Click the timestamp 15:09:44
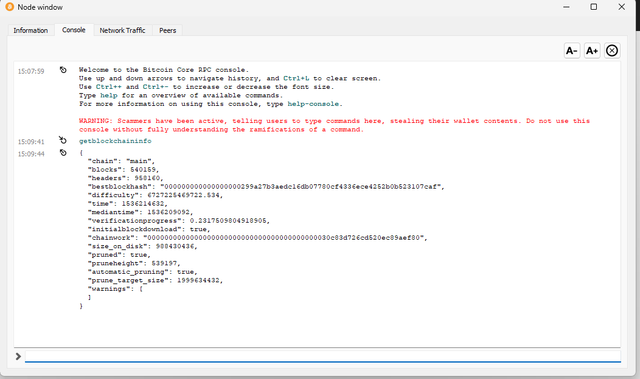 click(x=31, y=154)
